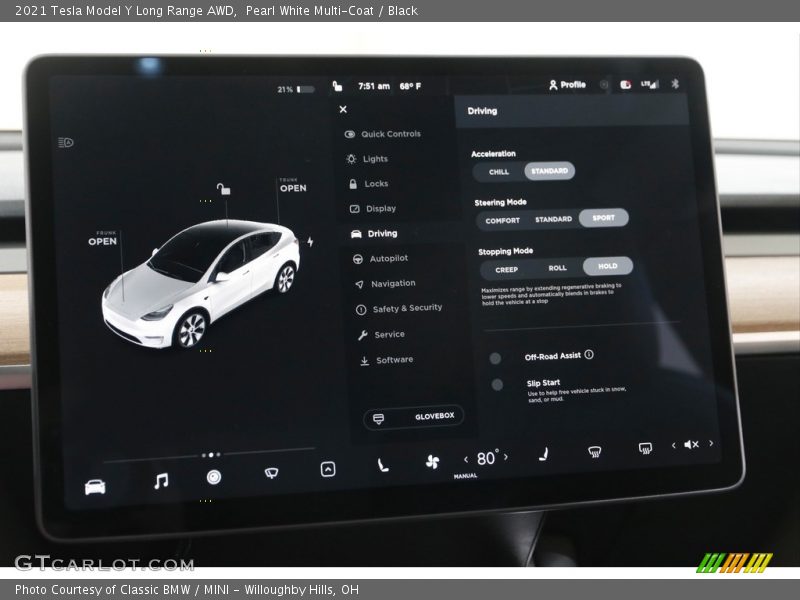
Task: Set acceleration to Standard
Action: click(549, 171)
